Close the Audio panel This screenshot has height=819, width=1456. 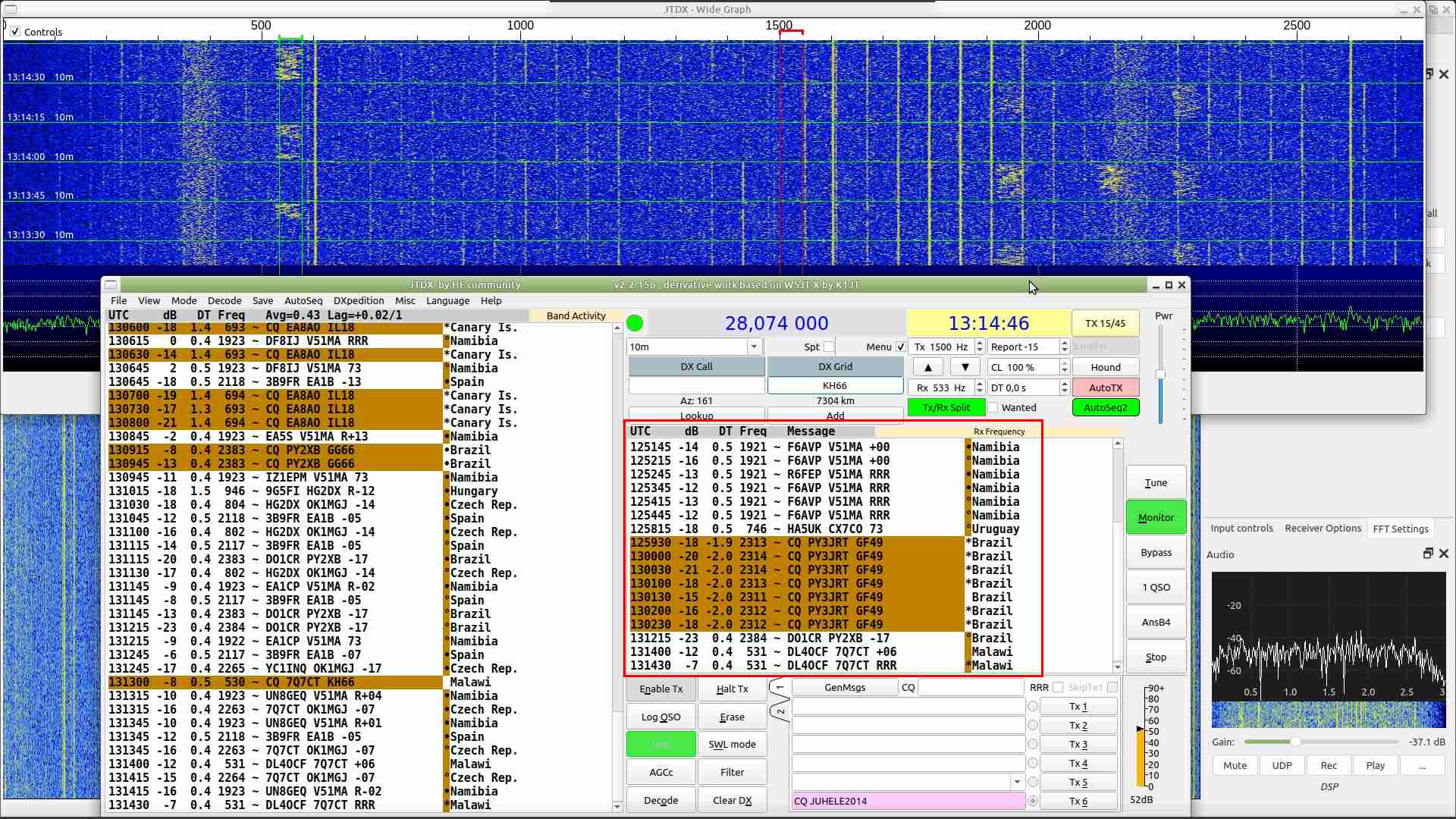pyautogui.click(x=1444, y=554)
